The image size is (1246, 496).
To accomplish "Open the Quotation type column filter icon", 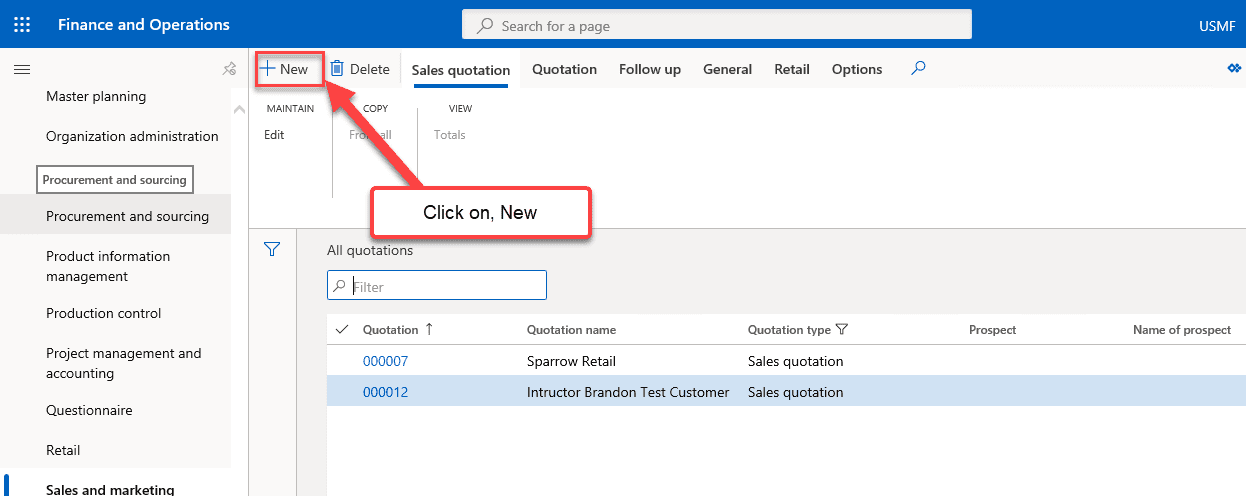I will coord(841,329).
